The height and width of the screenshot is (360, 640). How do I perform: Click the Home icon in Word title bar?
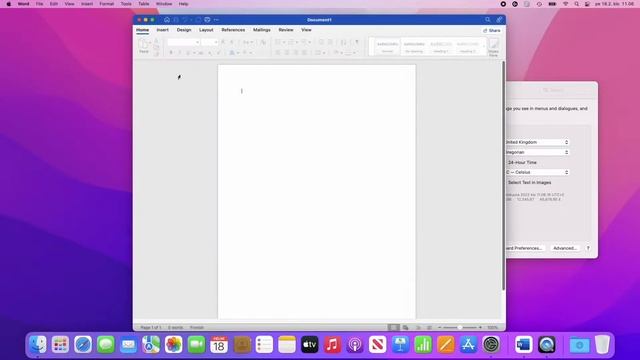coord(167,20)
